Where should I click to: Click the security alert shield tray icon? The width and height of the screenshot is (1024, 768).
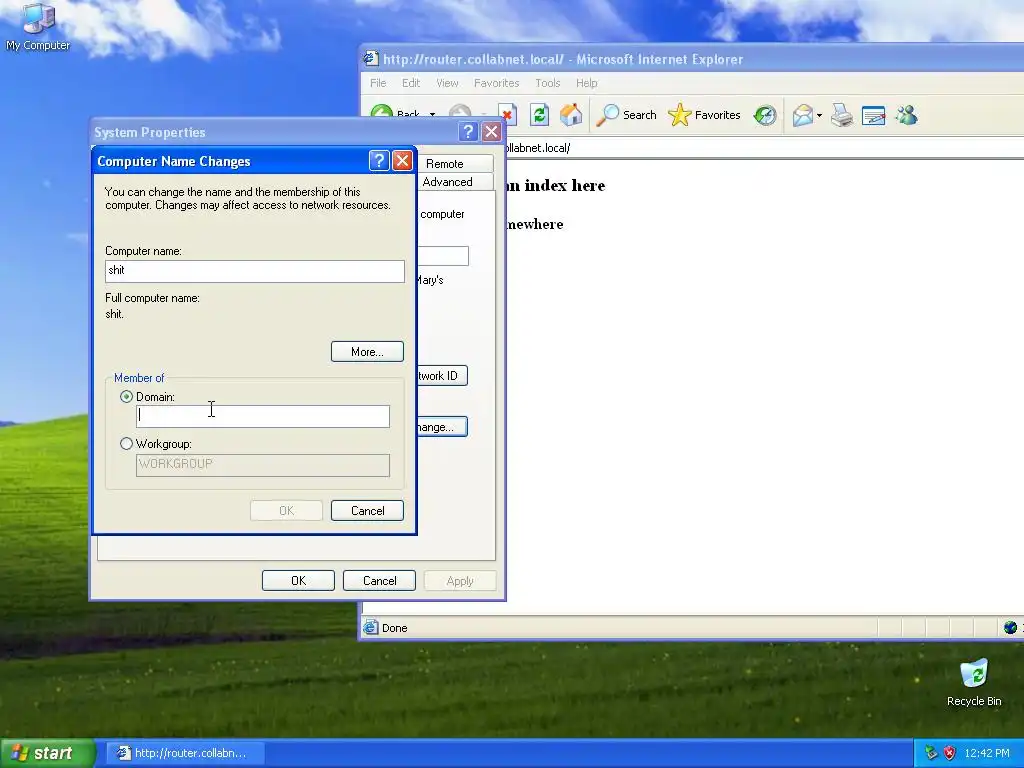click(950, 753)
